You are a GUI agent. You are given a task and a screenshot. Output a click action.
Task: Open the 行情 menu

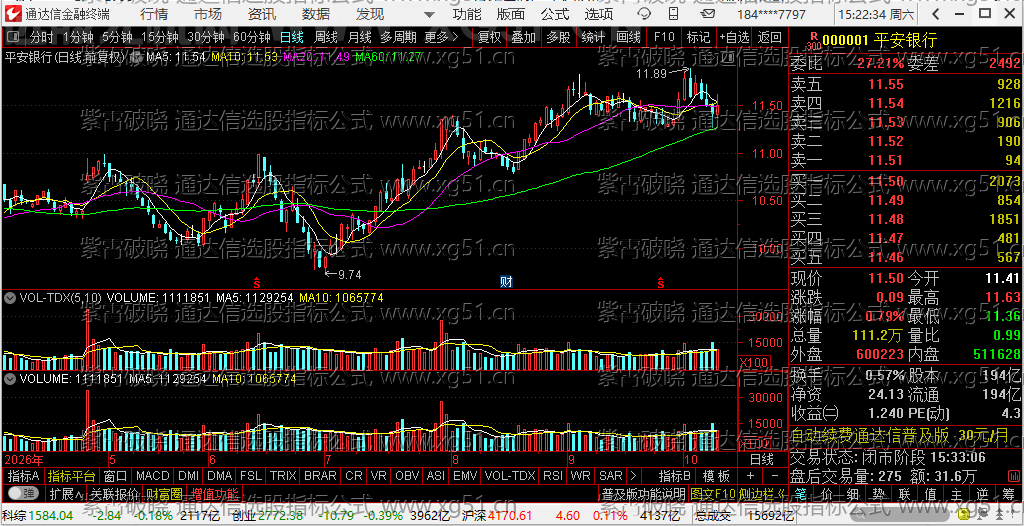click(x=153, y=14)
